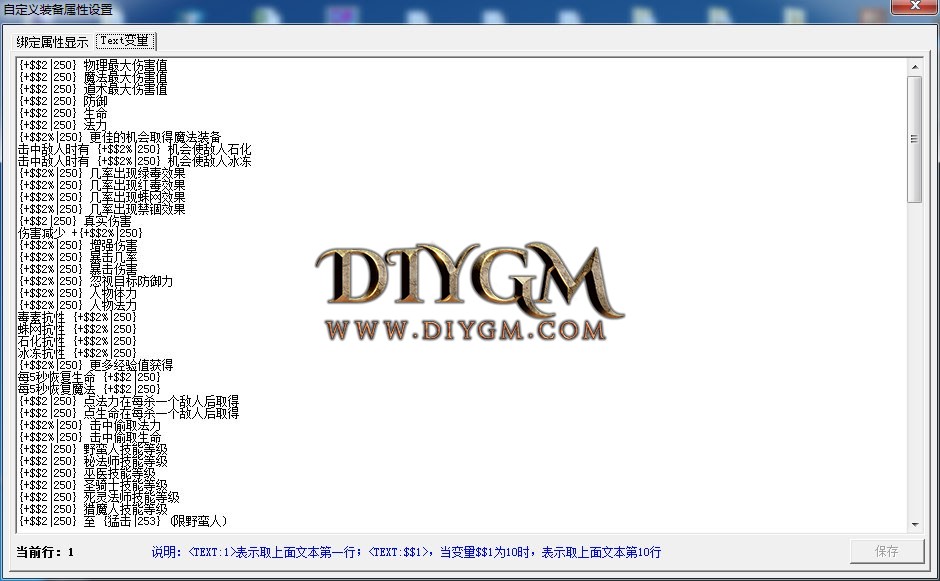Image resolution: width=940 pixels, height=581 pixels.
Task: Click the scrollbar up arrow
Action: pyautogui.click(x=914, y=67)
